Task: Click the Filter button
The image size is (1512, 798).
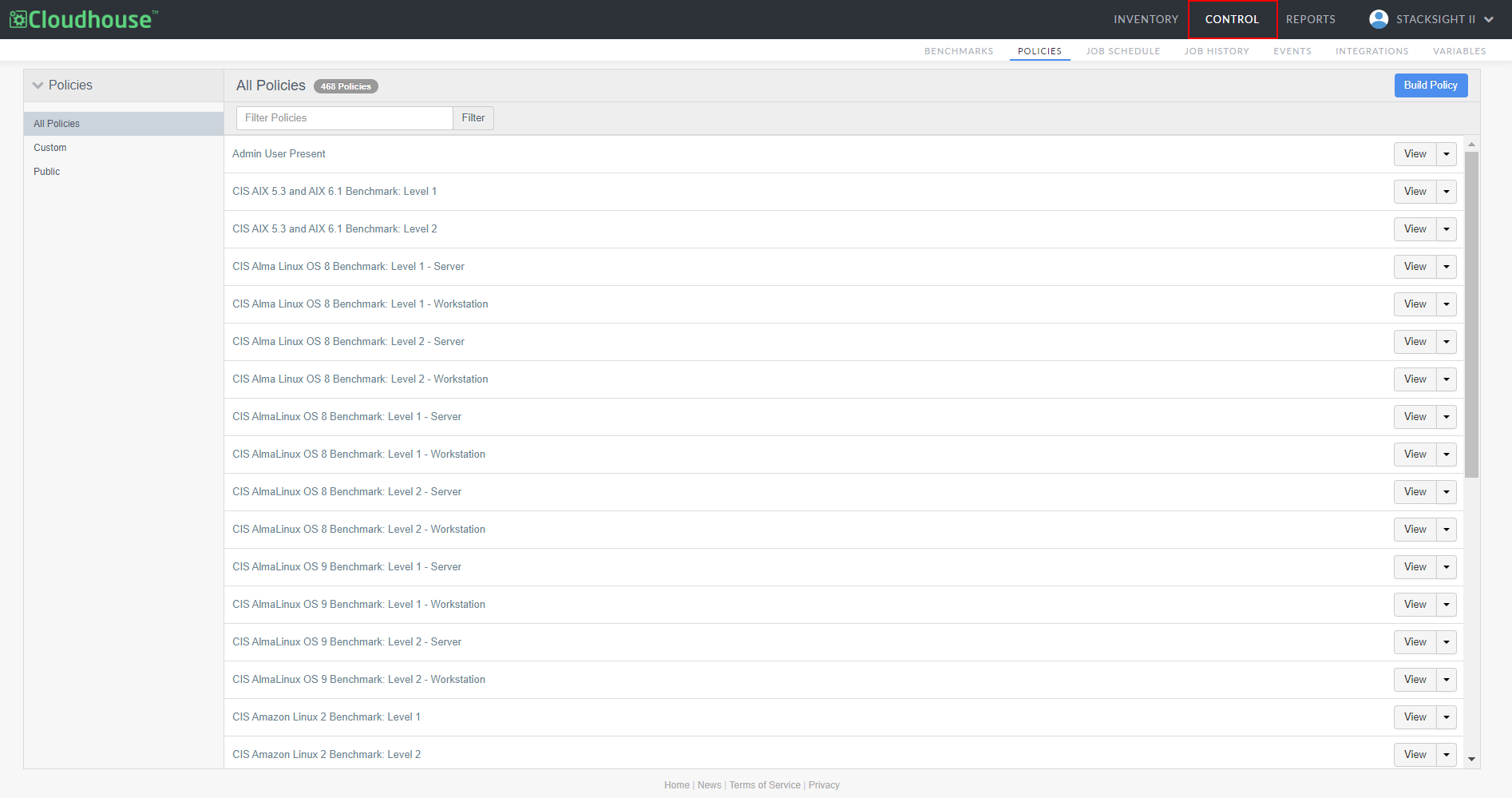Action: [473, 118]
